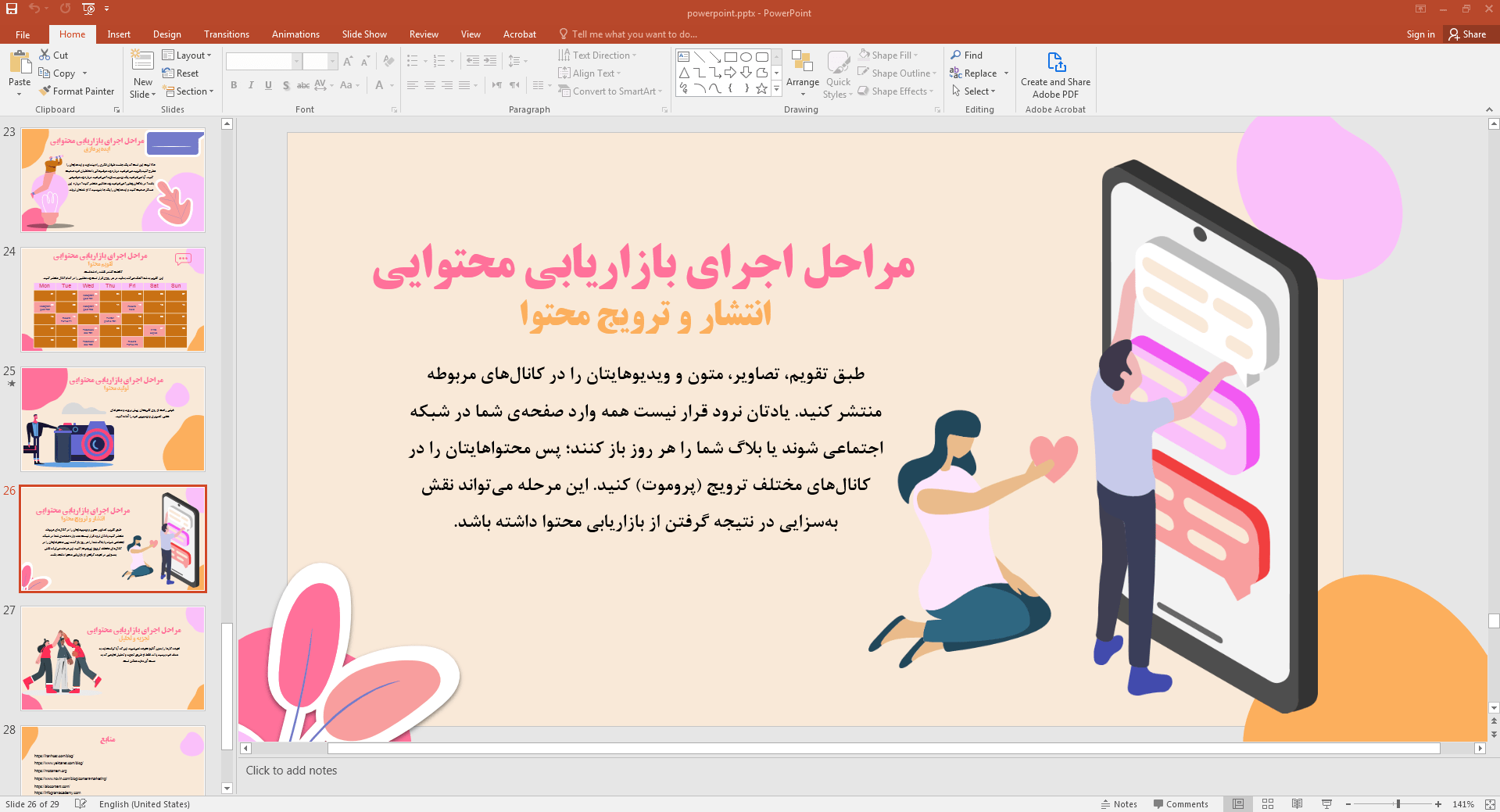Switch to the Slide Show tab

364,34
